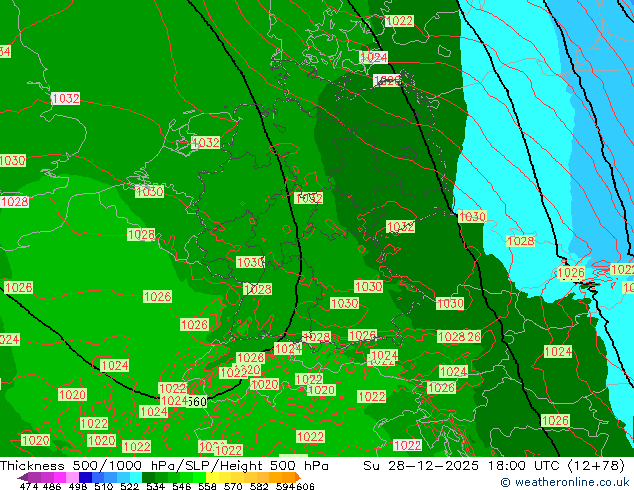Pick the bright yellow legend swatch above 558
The height and width of the screenshot is (490, 634).
point(212,477)
